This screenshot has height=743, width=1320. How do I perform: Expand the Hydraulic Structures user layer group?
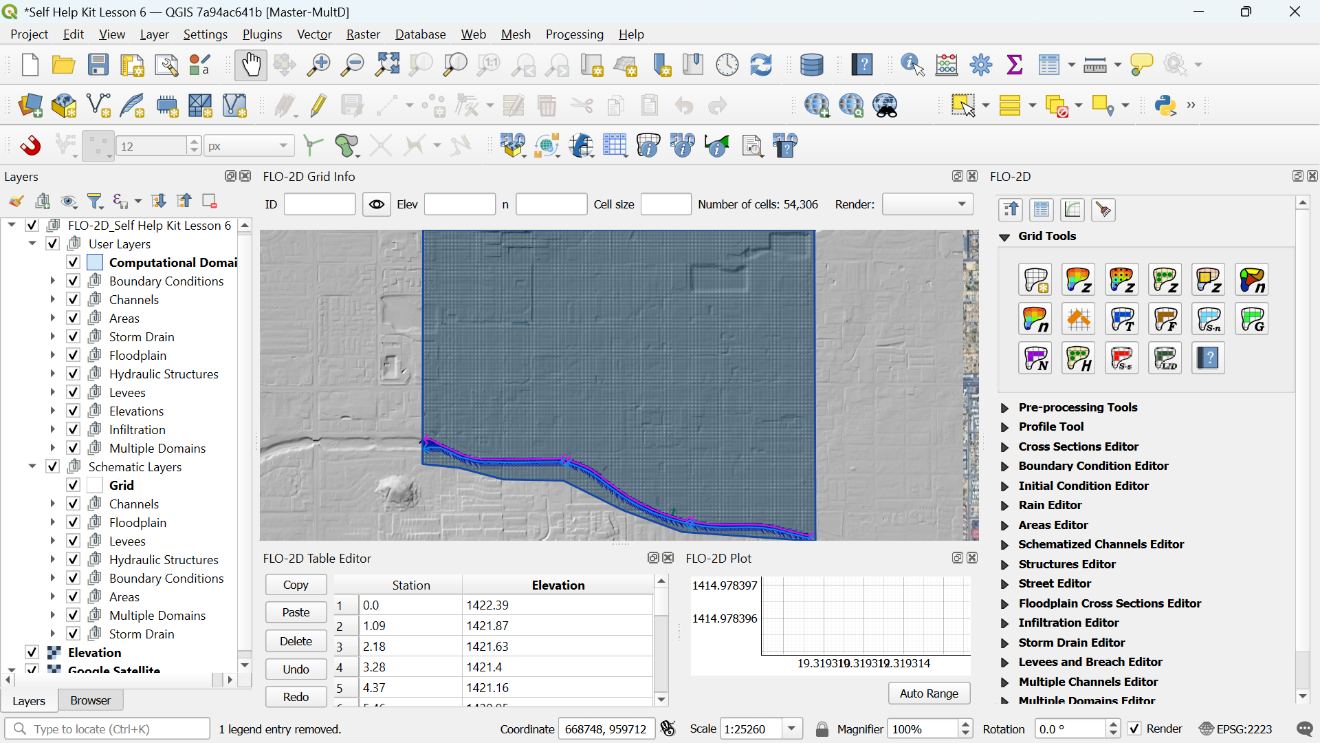pyautogui.click(x=53, y=374)
